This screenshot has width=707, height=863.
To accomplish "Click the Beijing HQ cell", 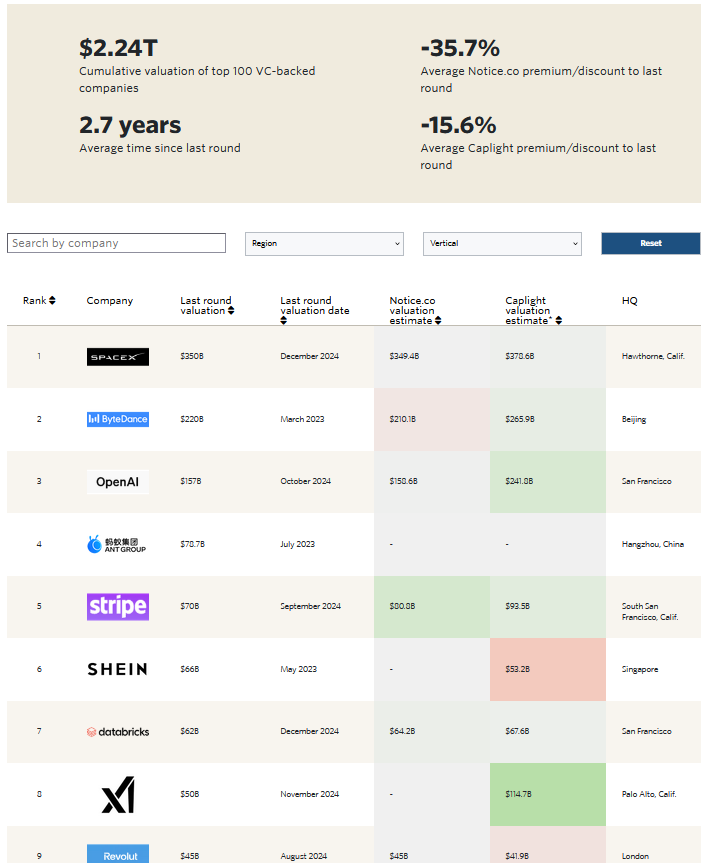I will [634, 419].
